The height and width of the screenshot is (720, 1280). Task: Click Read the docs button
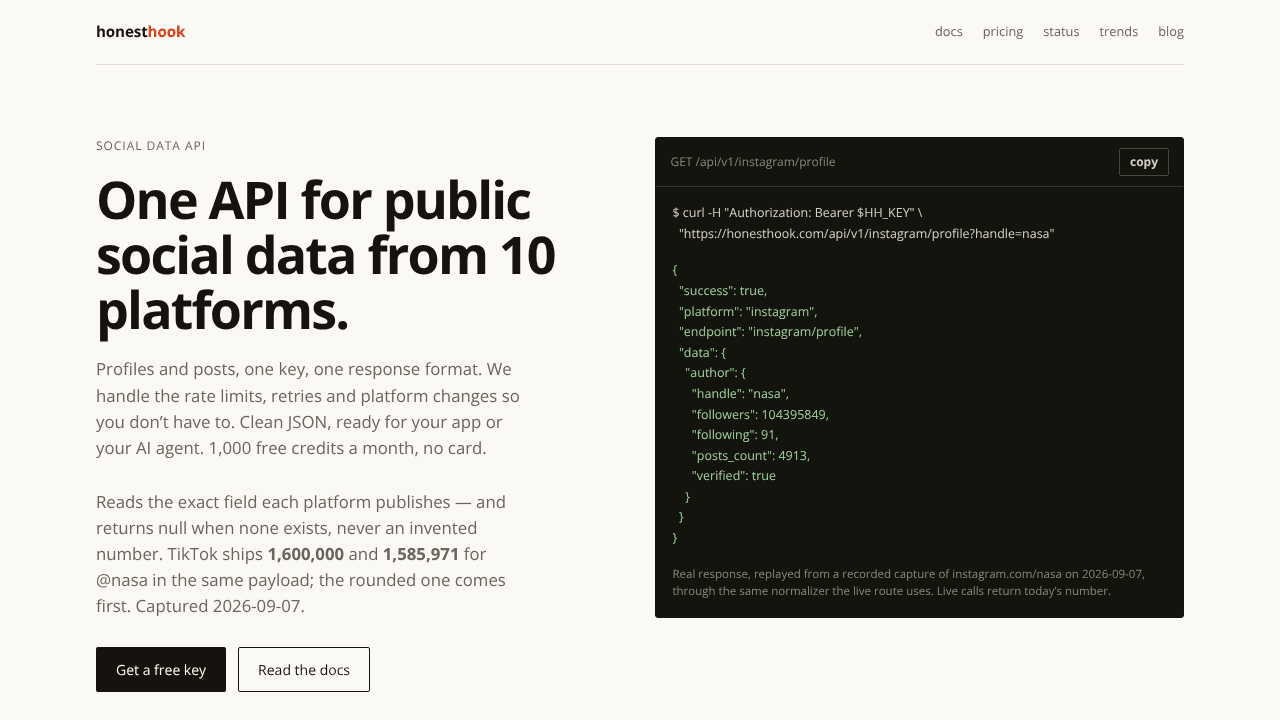pos(304,670)
